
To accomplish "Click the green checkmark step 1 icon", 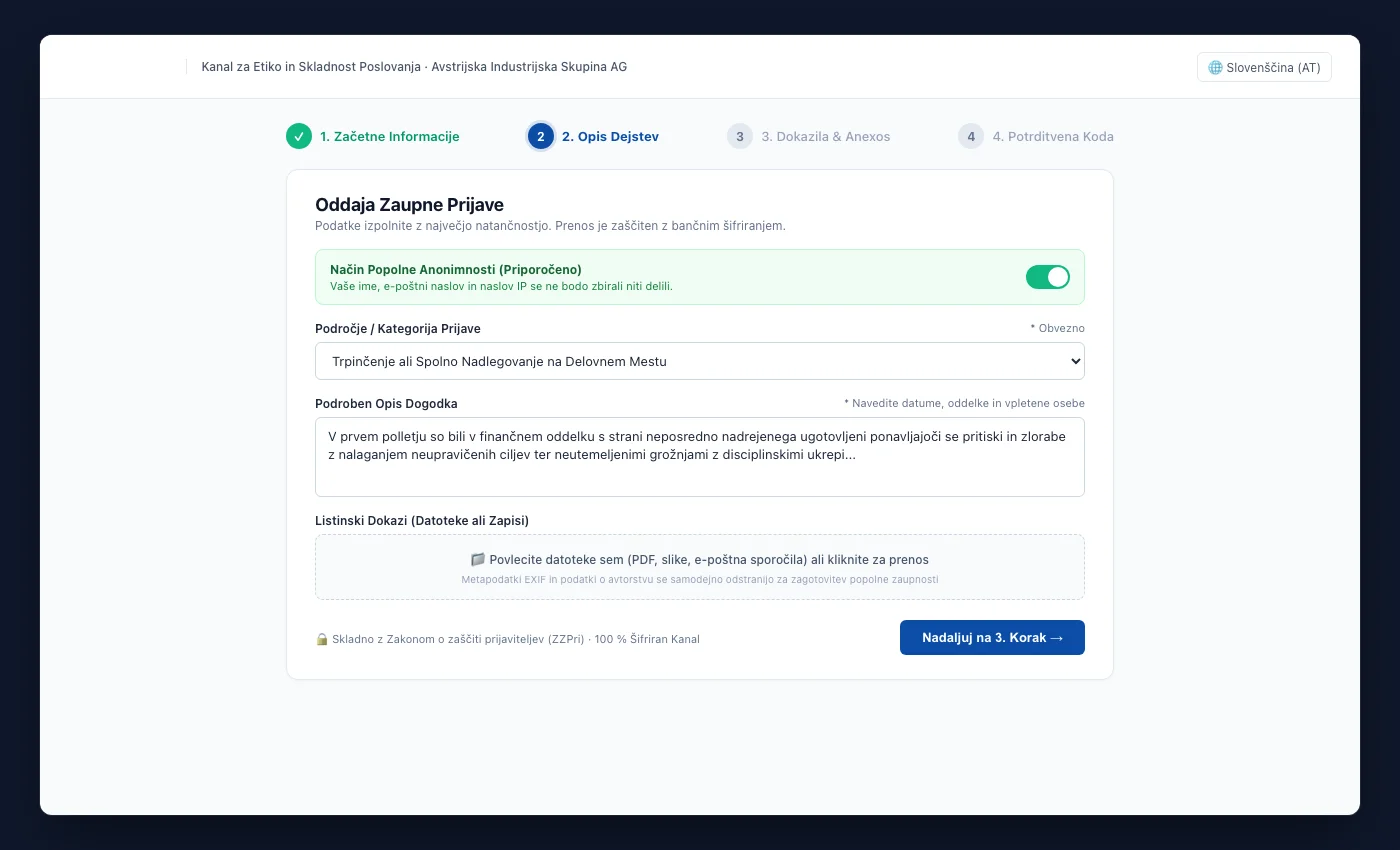I will click(299, 136).
